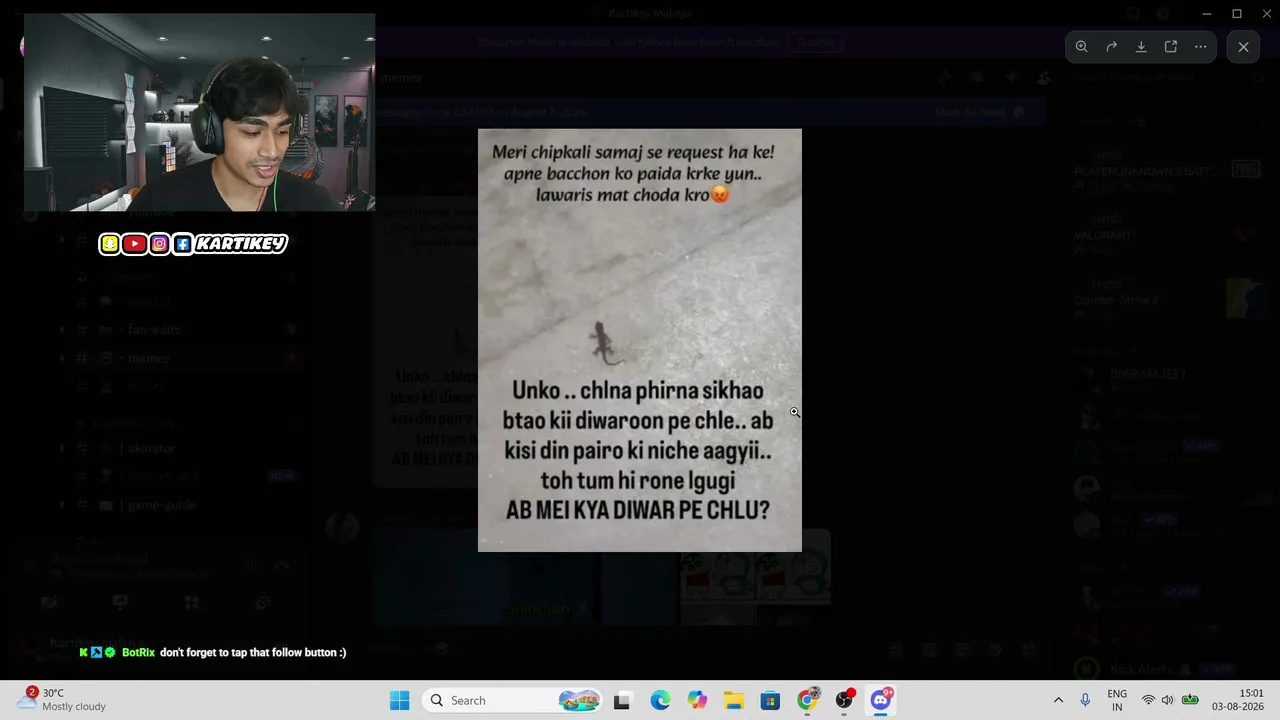The height and width of the screenshot is (720, 1280).
Task: Download the meme image
Action: [x=1141, y=47]
